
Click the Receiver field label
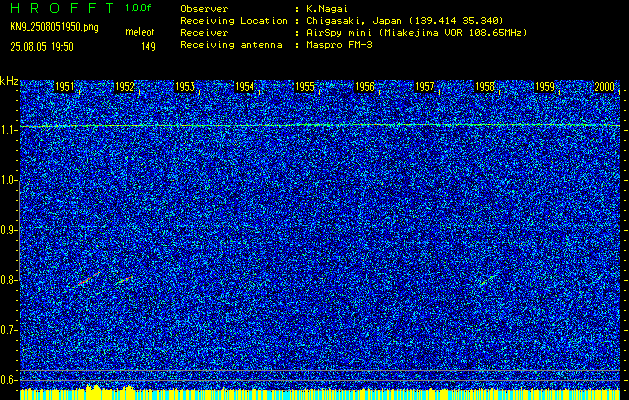pos(204,33)
